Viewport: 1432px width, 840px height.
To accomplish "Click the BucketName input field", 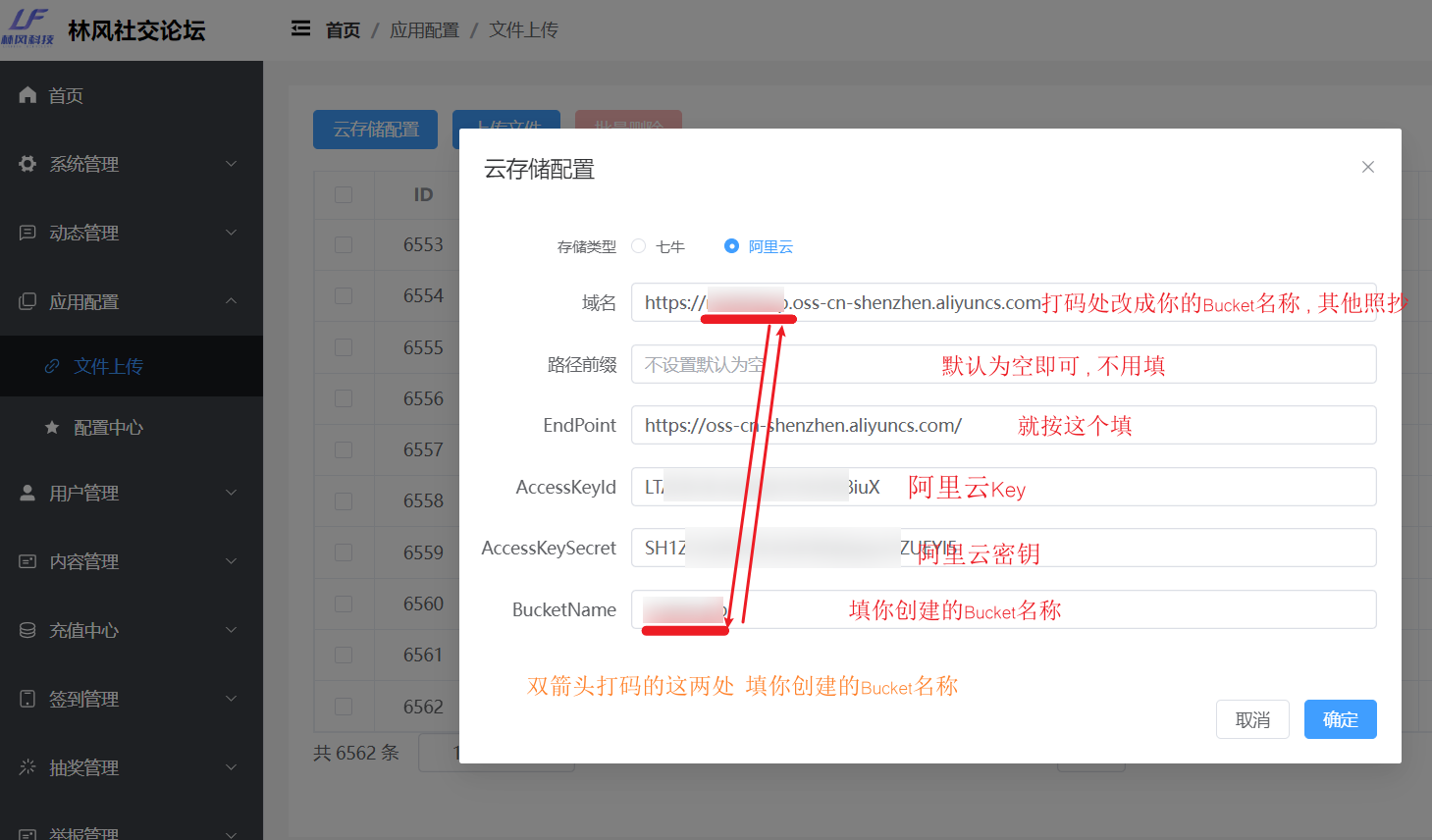I will 1003,609.
